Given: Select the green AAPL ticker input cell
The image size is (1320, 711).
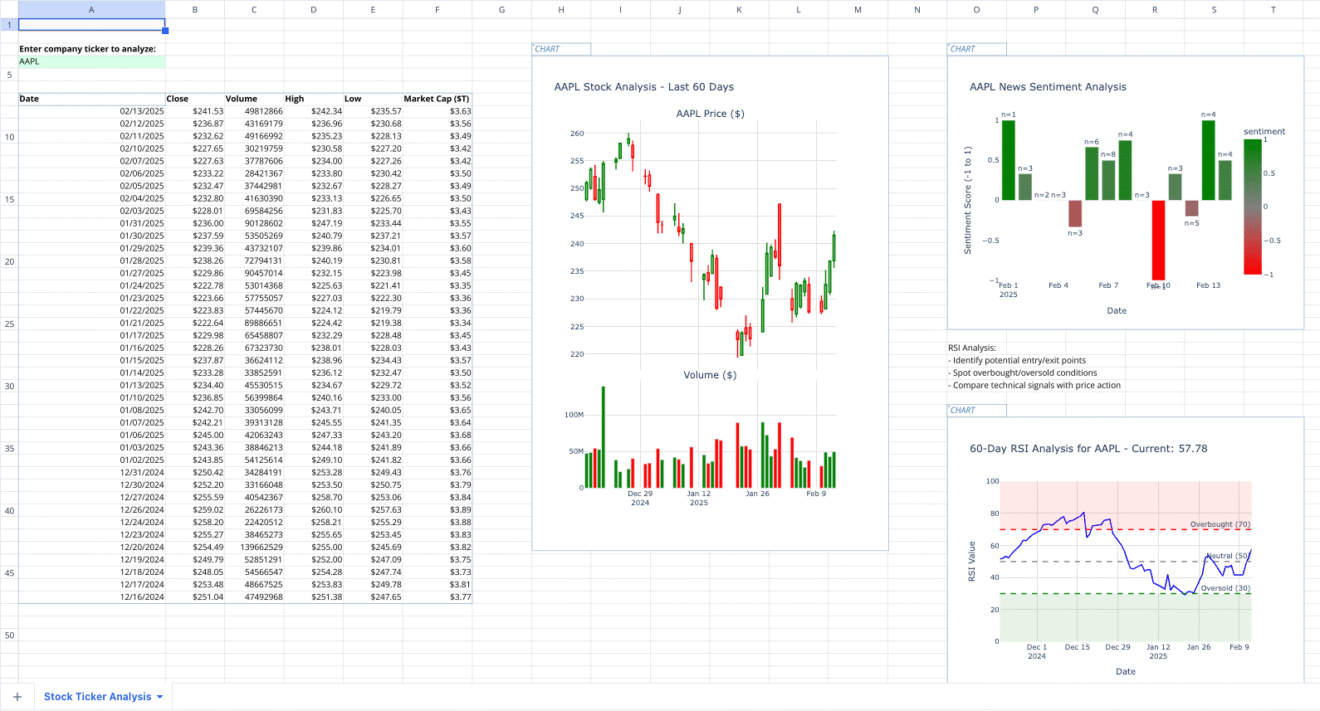Looking at the screenshot, I should coord(91,61).
